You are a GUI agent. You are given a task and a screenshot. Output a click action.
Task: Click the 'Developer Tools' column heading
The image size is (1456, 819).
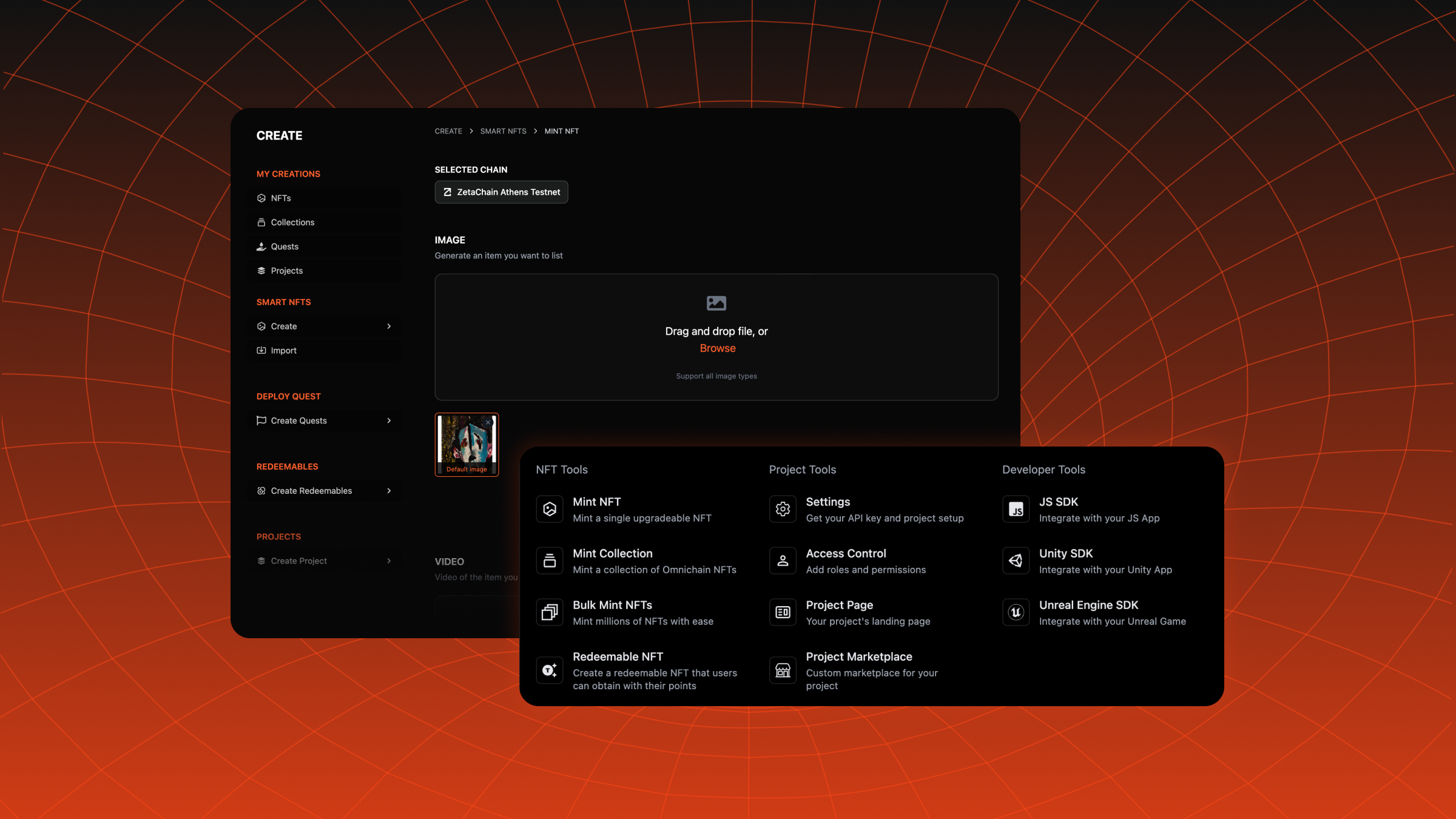click(x=1043, y=470)
